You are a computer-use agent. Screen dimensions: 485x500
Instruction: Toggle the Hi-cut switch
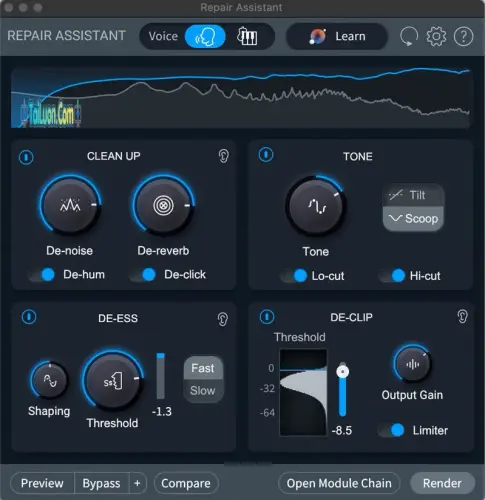coord(392,276)
